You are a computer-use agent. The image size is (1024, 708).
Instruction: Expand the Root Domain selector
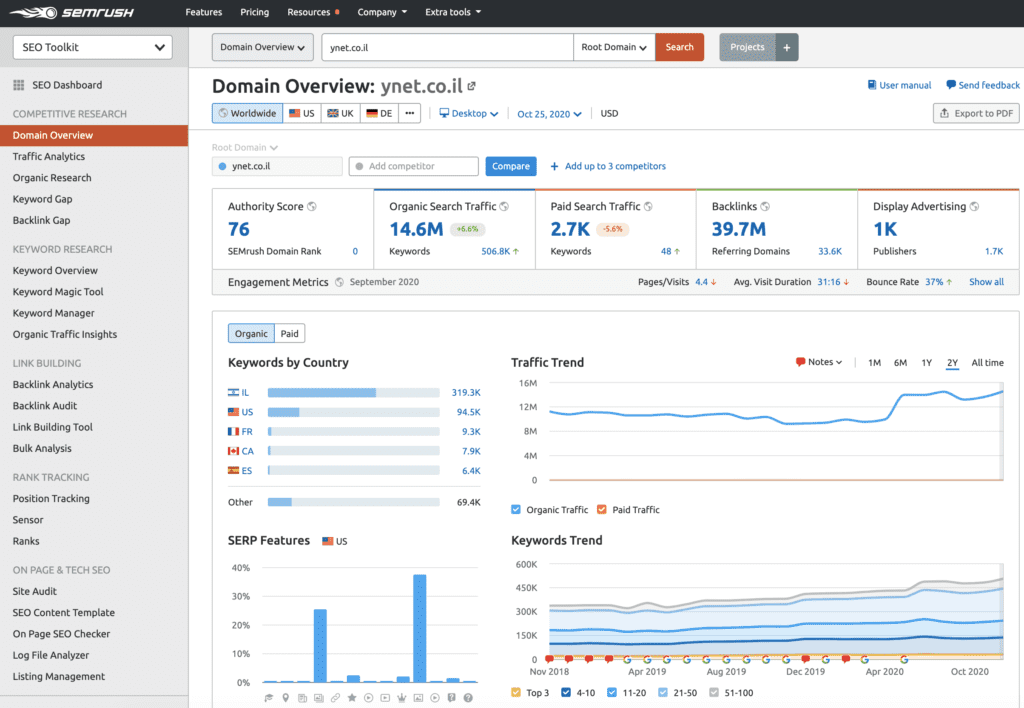point(614,47)
